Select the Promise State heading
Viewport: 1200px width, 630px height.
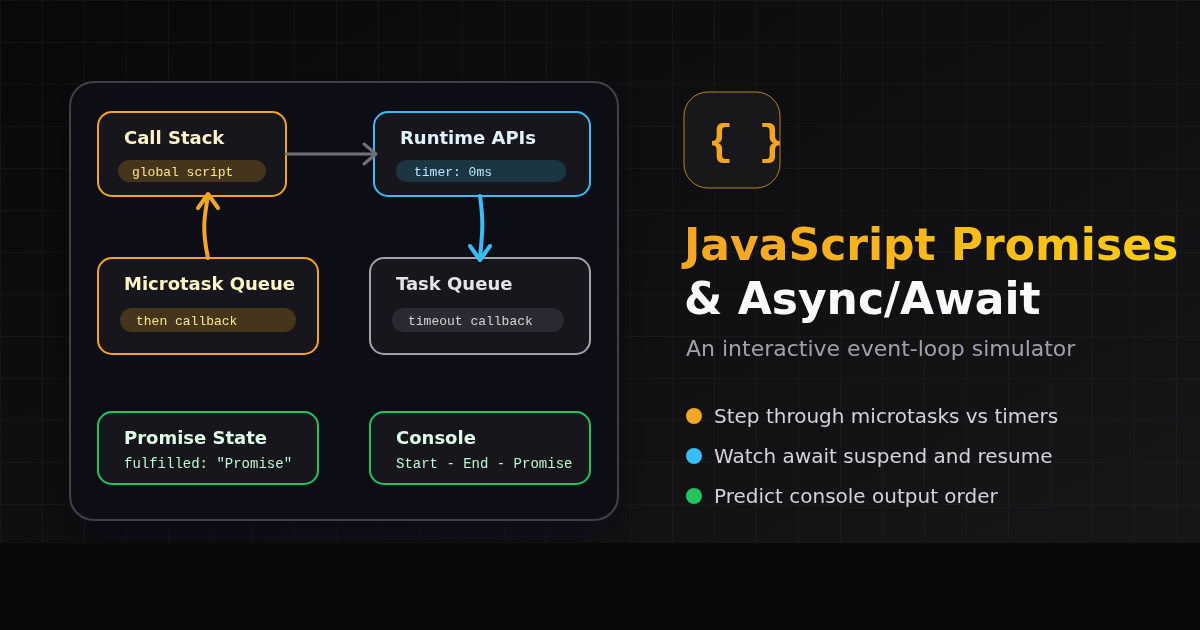(195, 437)
